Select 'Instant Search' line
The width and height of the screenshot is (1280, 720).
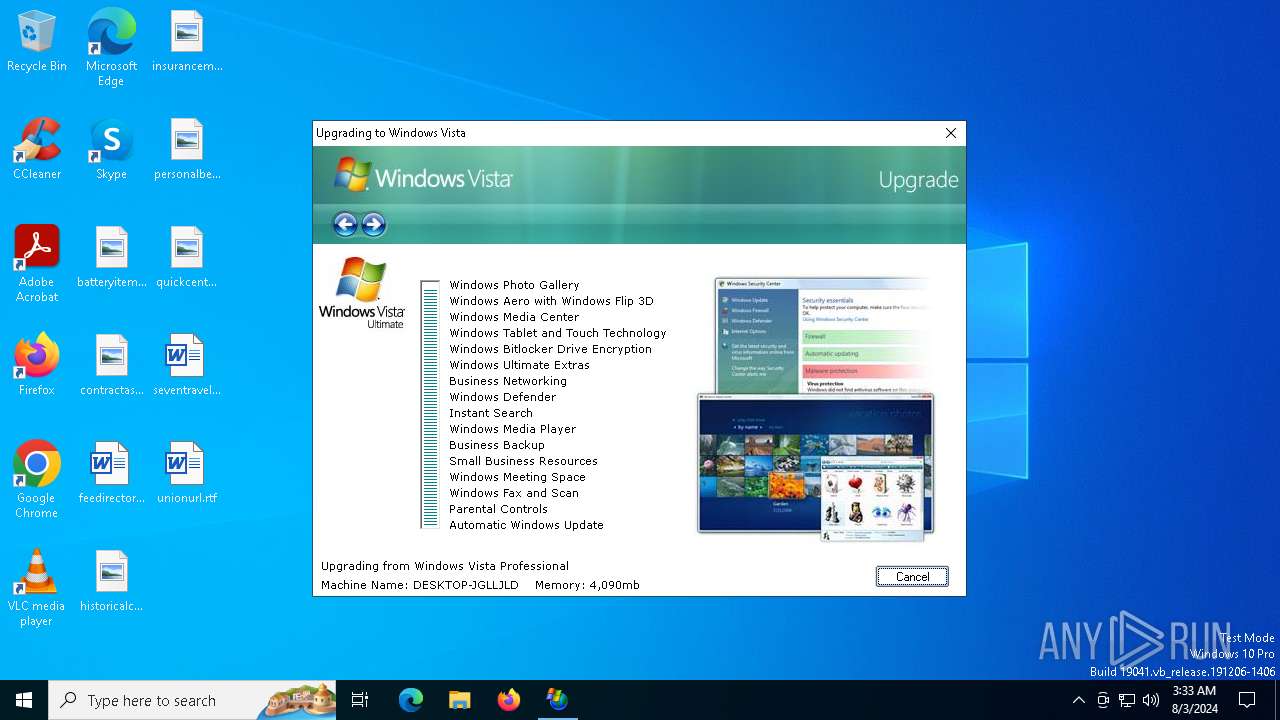tap(491, 413)
